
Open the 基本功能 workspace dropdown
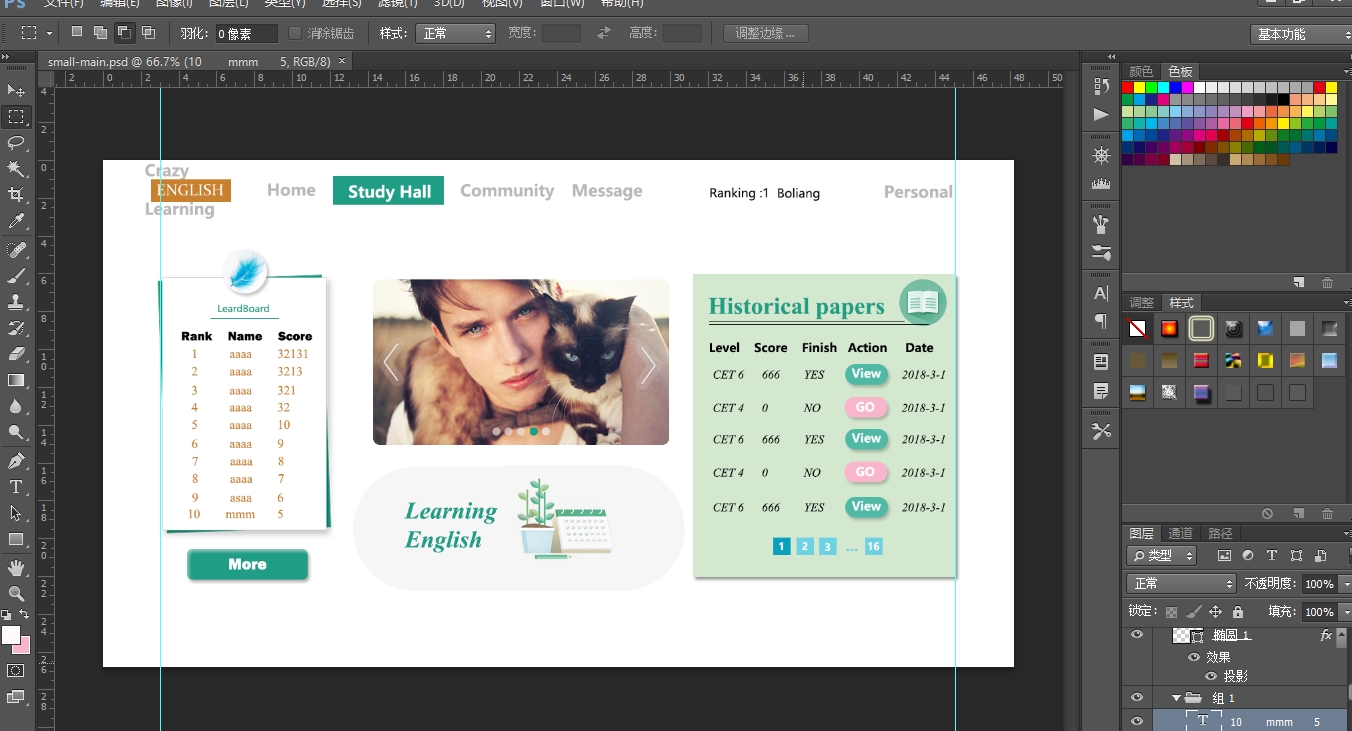click(x=1300, y=34)
